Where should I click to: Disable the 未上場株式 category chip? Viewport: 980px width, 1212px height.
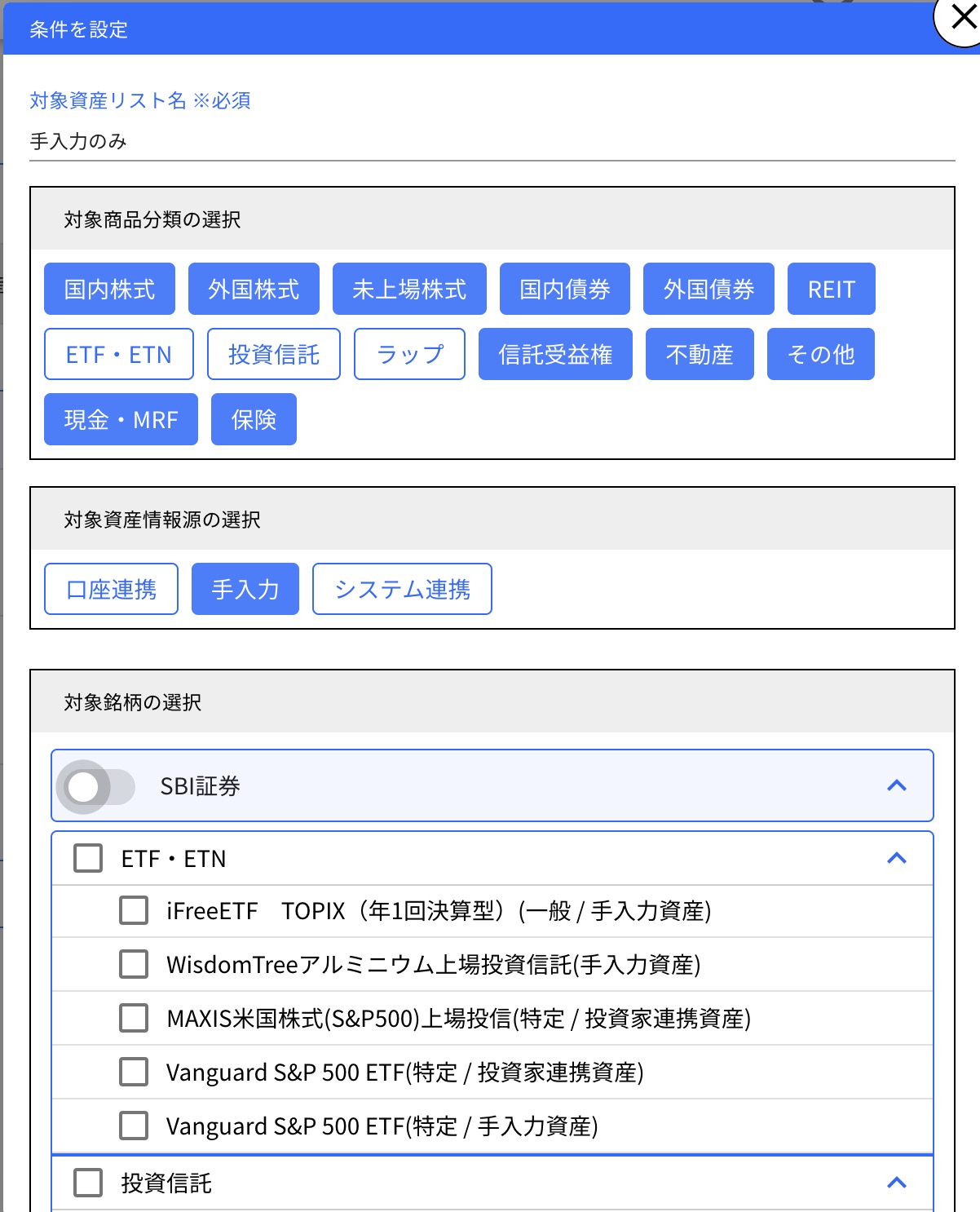[408, 289]
